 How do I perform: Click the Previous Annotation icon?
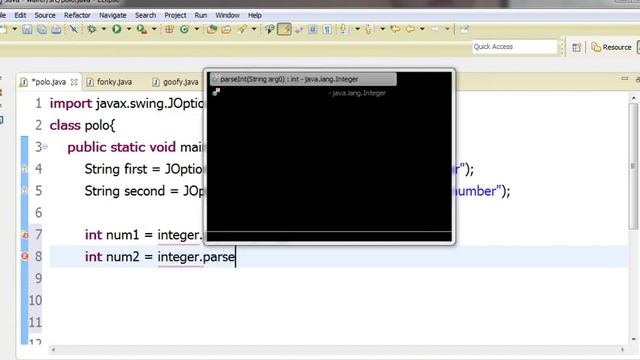pyautogui.click(x=369, y=29)
